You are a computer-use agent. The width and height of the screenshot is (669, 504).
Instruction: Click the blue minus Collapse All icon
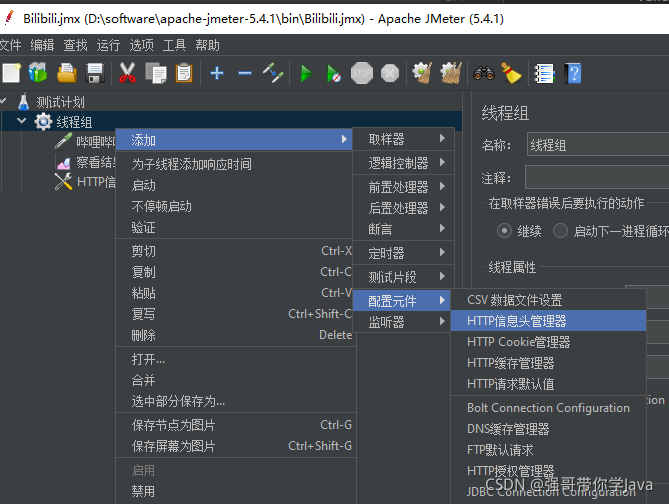tap(244, 73)
